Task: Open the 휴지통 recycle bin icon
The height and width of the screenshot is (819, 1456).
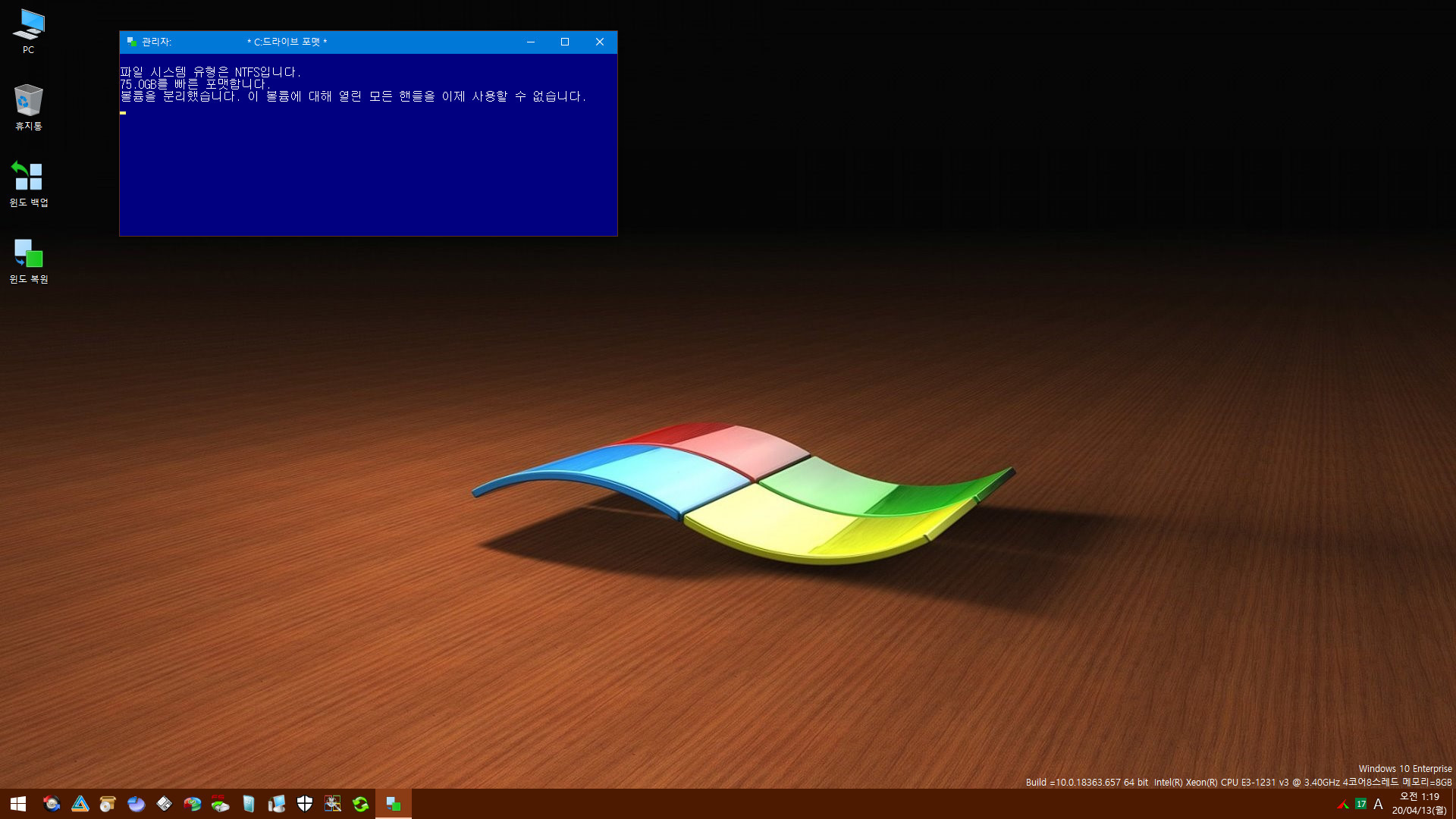Action: point(28,107)
